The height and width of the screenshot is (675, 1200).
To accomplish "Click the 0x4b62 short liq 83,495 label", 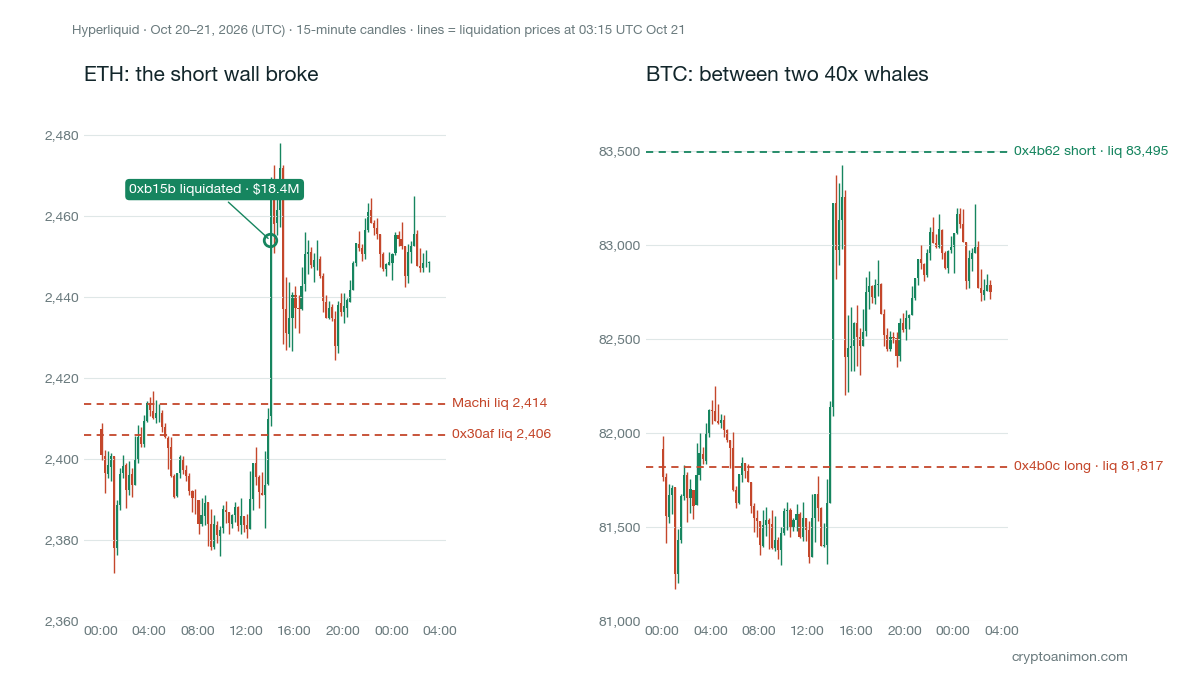I will (1091, 151).
